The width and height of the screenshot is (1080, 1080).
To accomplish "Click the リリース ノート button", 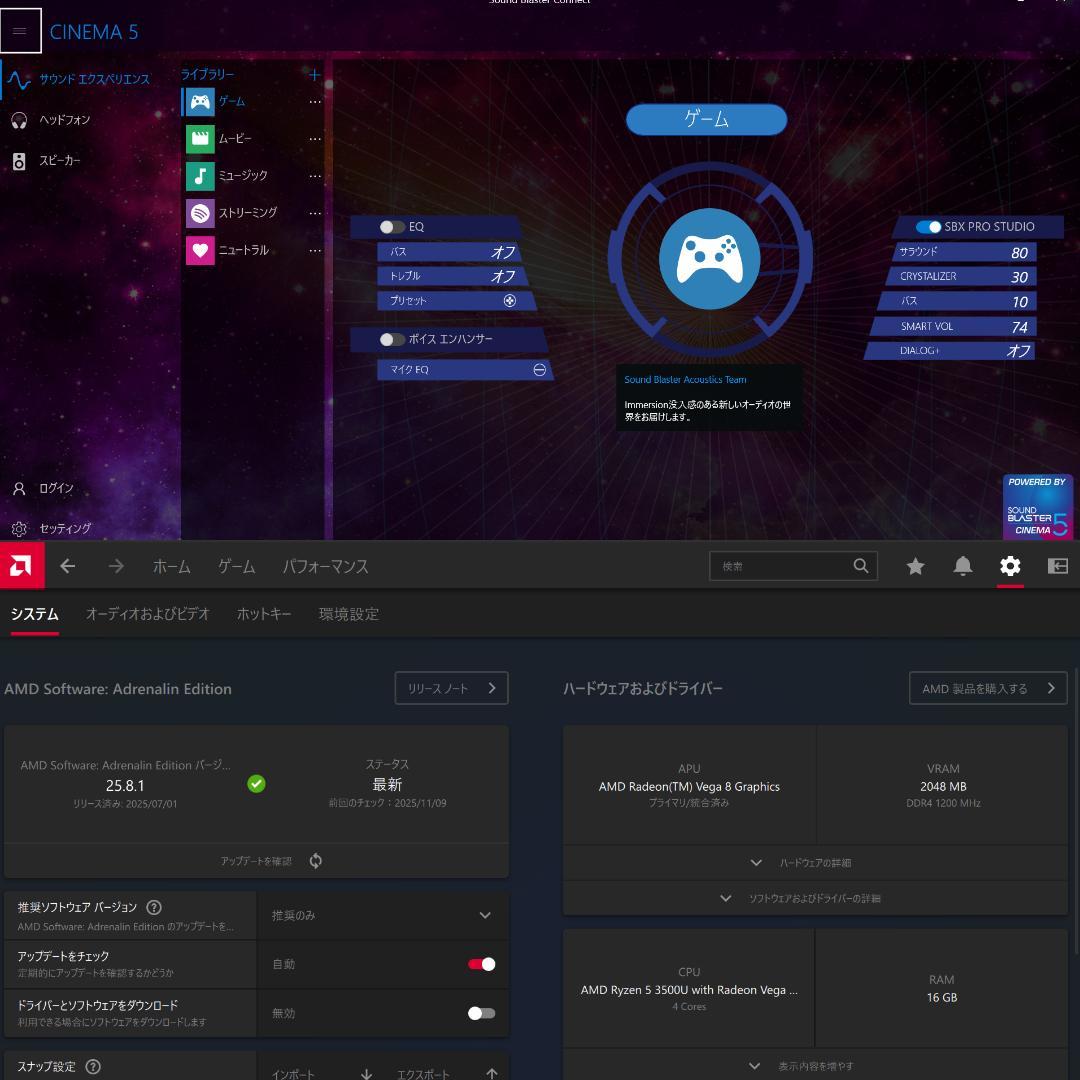I will [451, 688].
